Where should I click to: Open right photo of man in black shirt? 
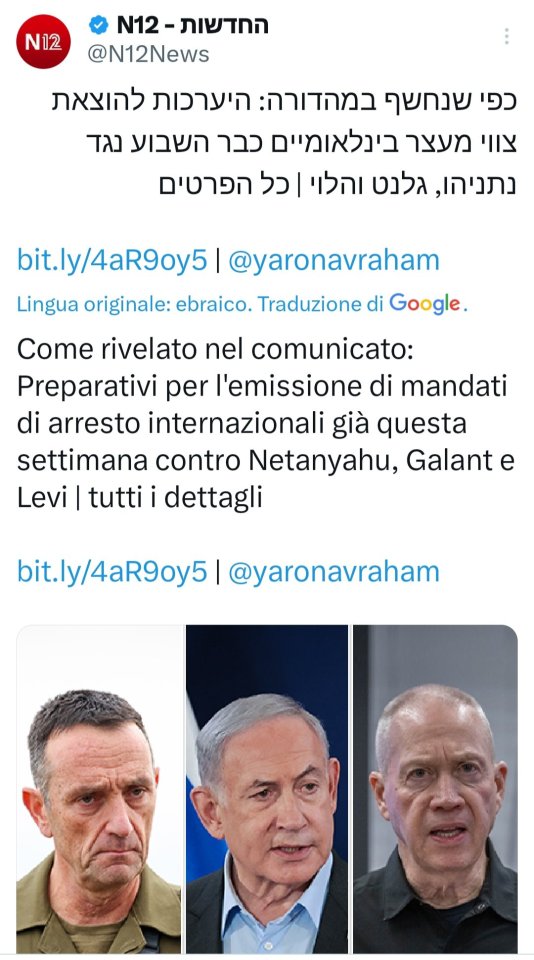point(435,789)
